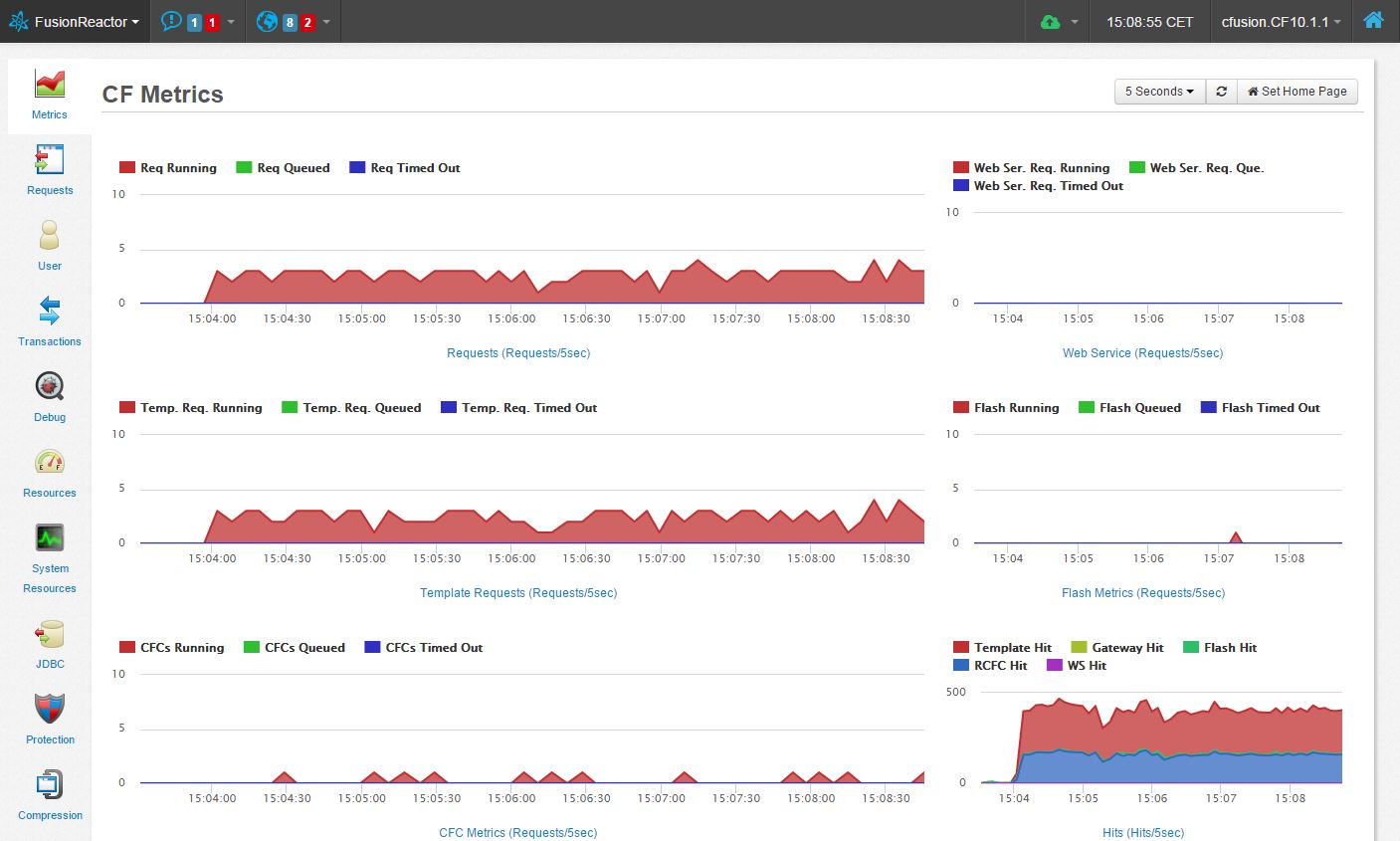This screenshot has width=1400, height=841.
Task: Open the JDBC database icon
Action: (49, 635)
